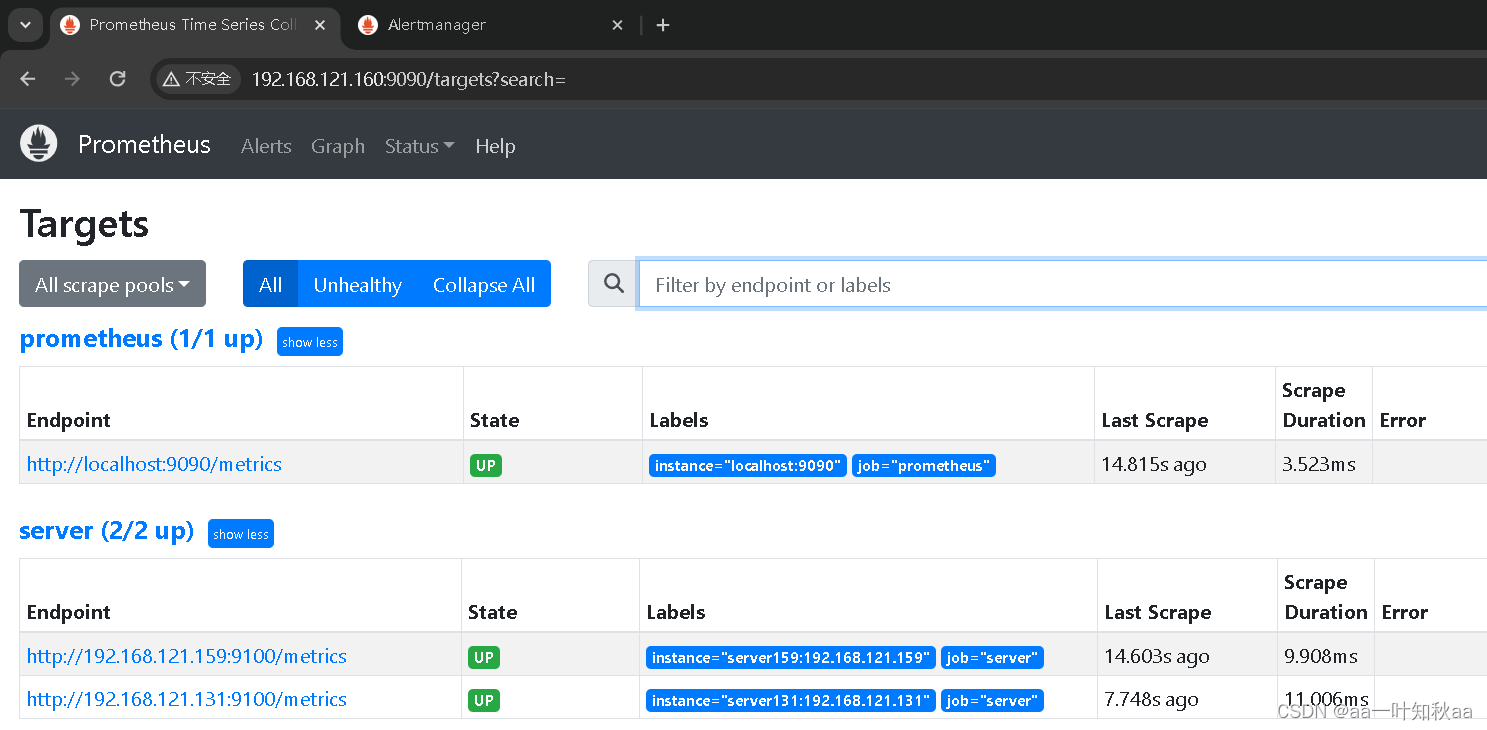The image size is (1487, 730).
Task: Reload the page with the refresh icon
Action: pos(117,79)
